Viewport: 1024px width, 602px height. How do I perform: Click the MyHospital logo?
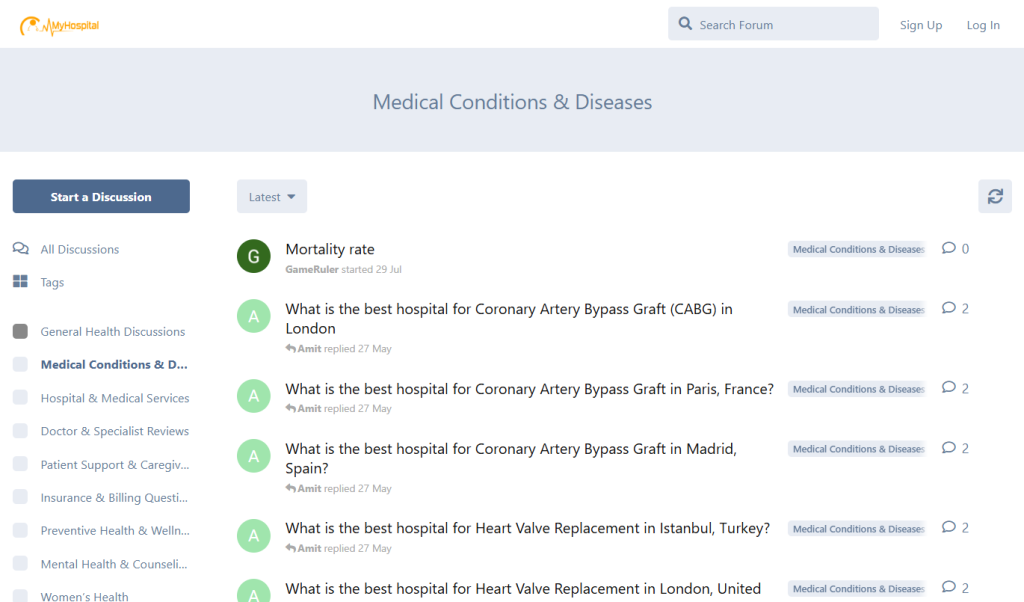point(60,25)
